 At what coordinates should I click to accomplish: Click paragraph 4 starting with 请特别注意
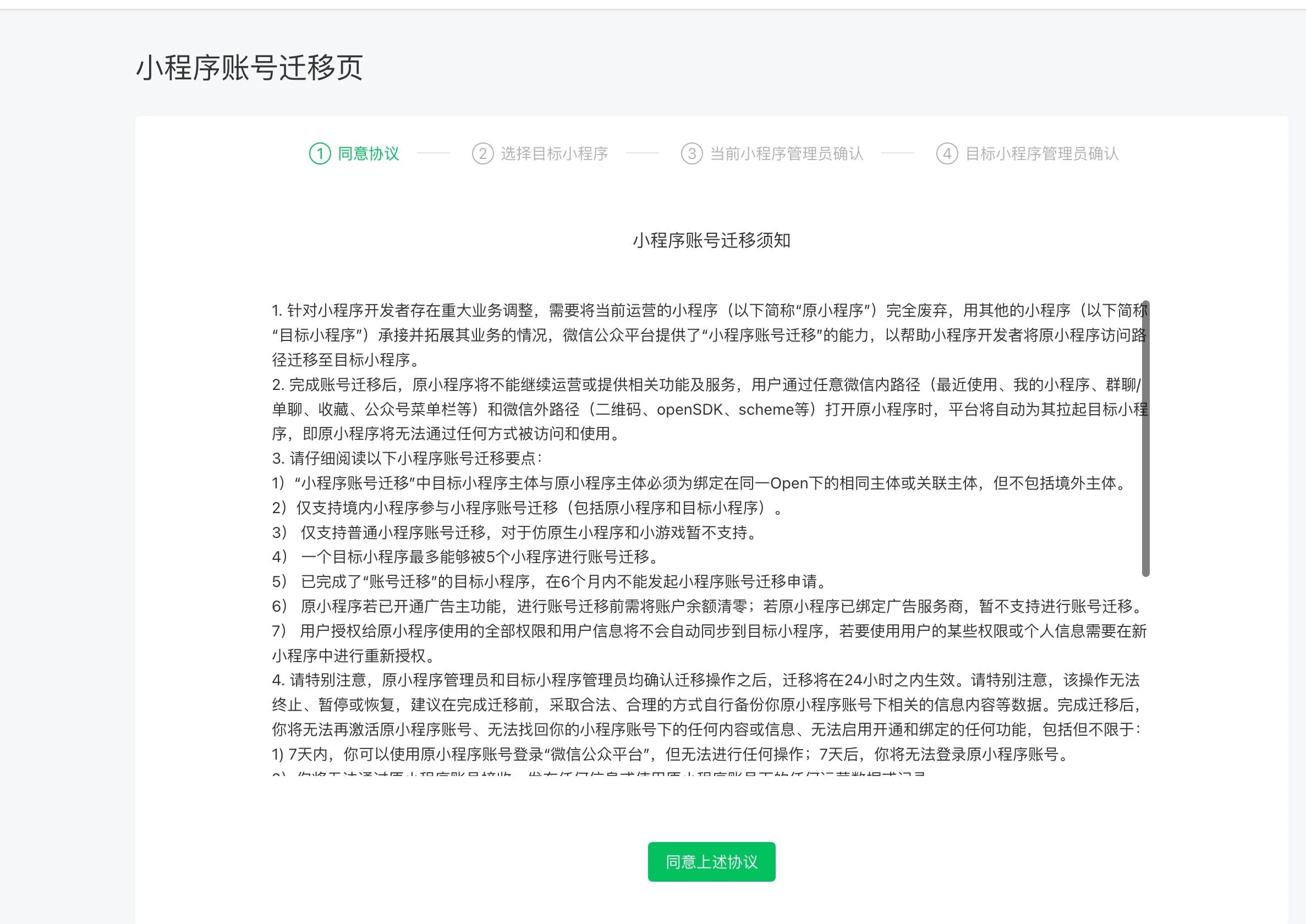point(706,705)
